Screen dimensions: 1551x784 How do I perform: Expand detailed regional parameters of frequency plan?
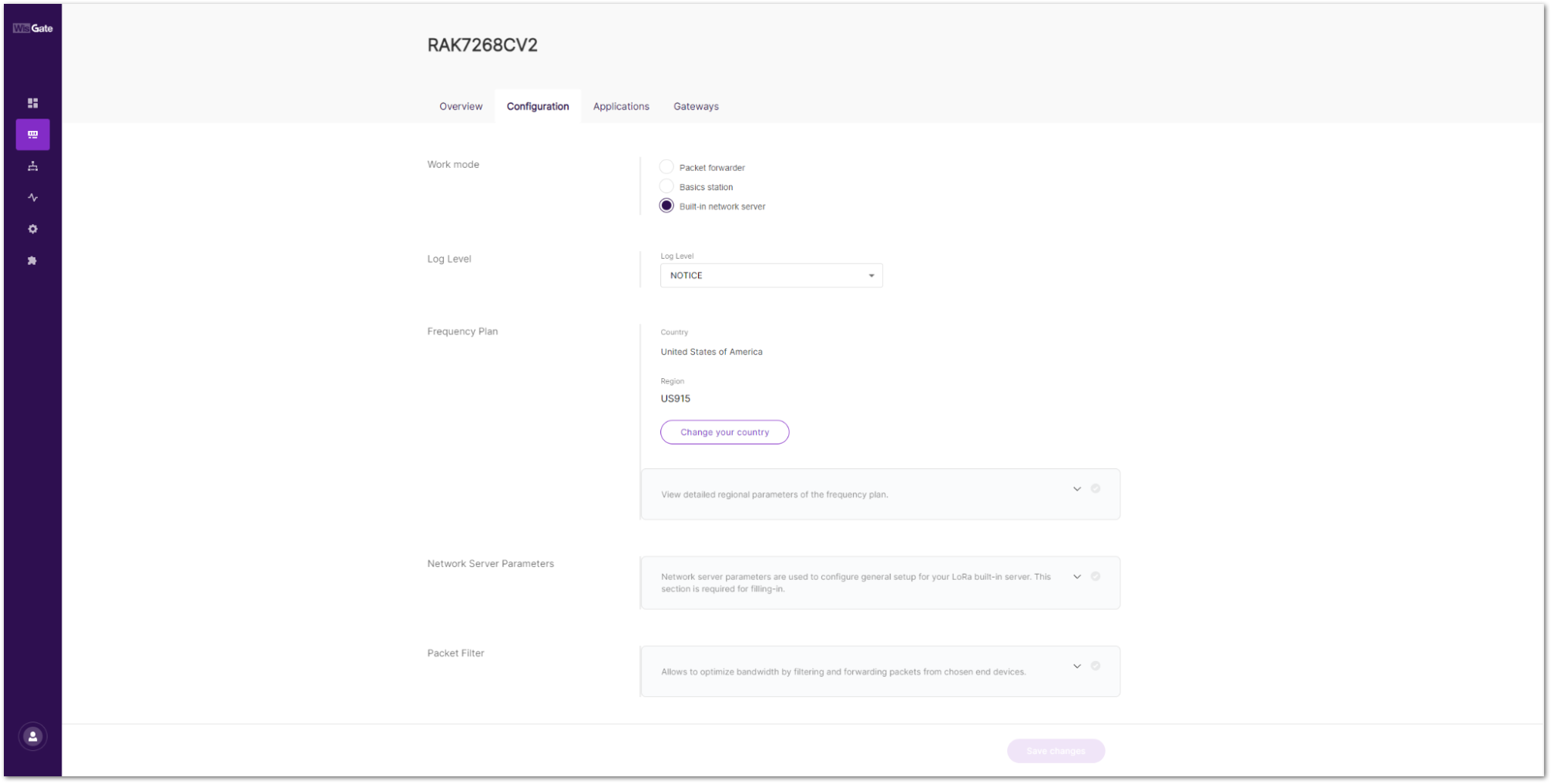[x=1077, y=489]
